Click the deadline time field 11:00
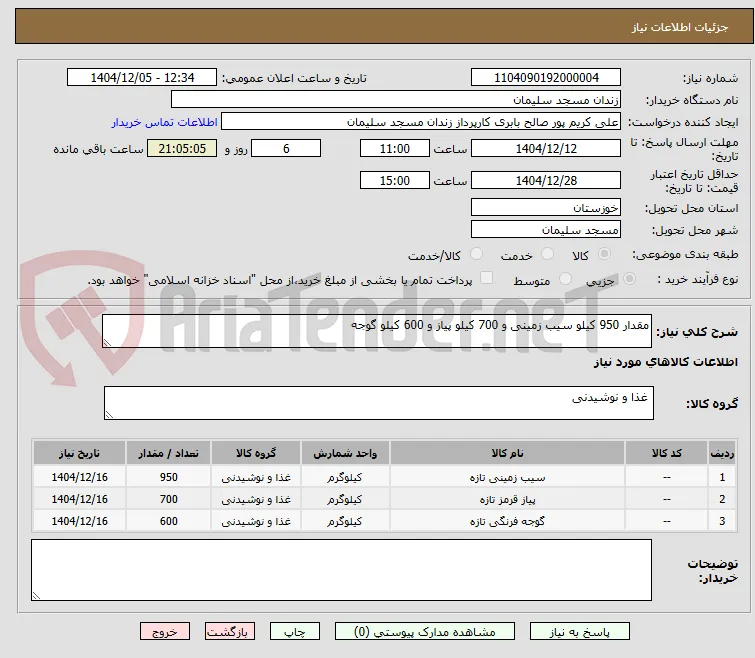The height and width of the screenshot is (658, 755). (395, 148)
